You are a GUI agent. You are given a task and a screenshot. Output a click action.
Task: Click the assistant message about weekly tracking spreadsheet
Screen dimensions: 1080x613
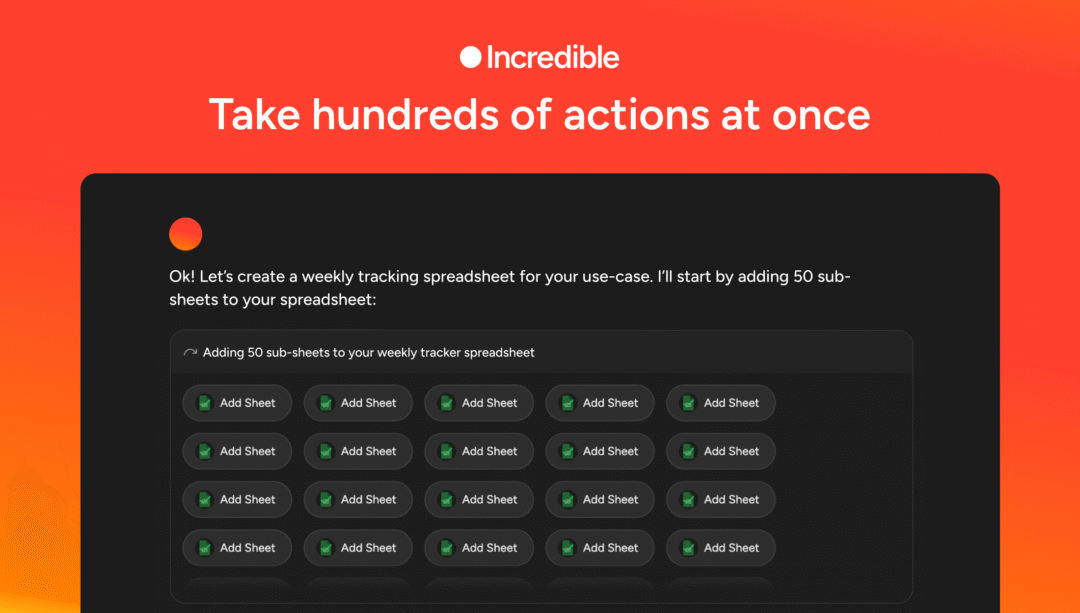[510, 287]
